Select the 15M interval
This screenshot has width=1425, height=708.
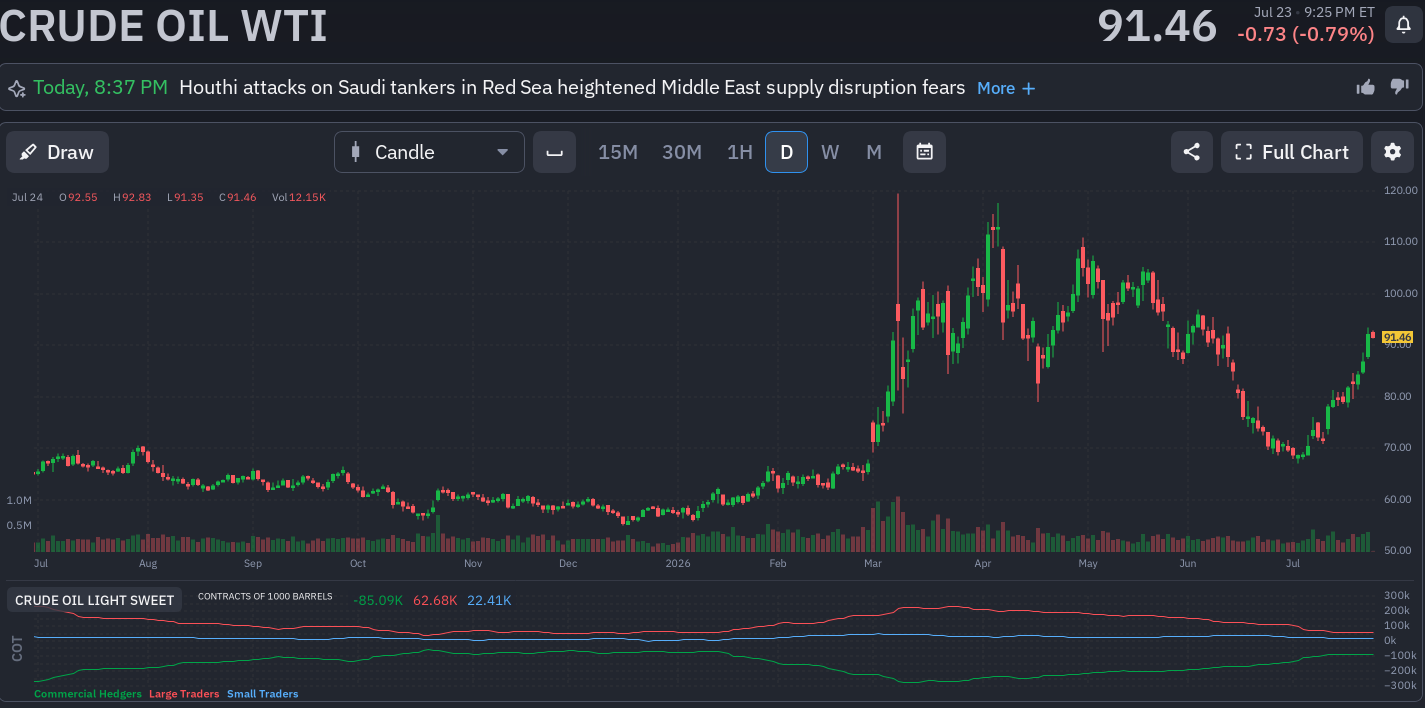pos(618,152)
